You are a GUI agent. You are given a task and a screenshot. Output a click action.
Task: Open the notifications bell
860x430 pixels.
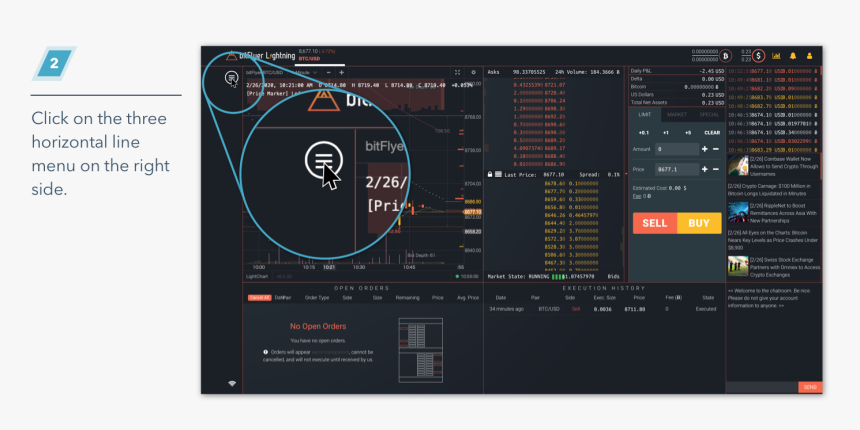[793, 56]
